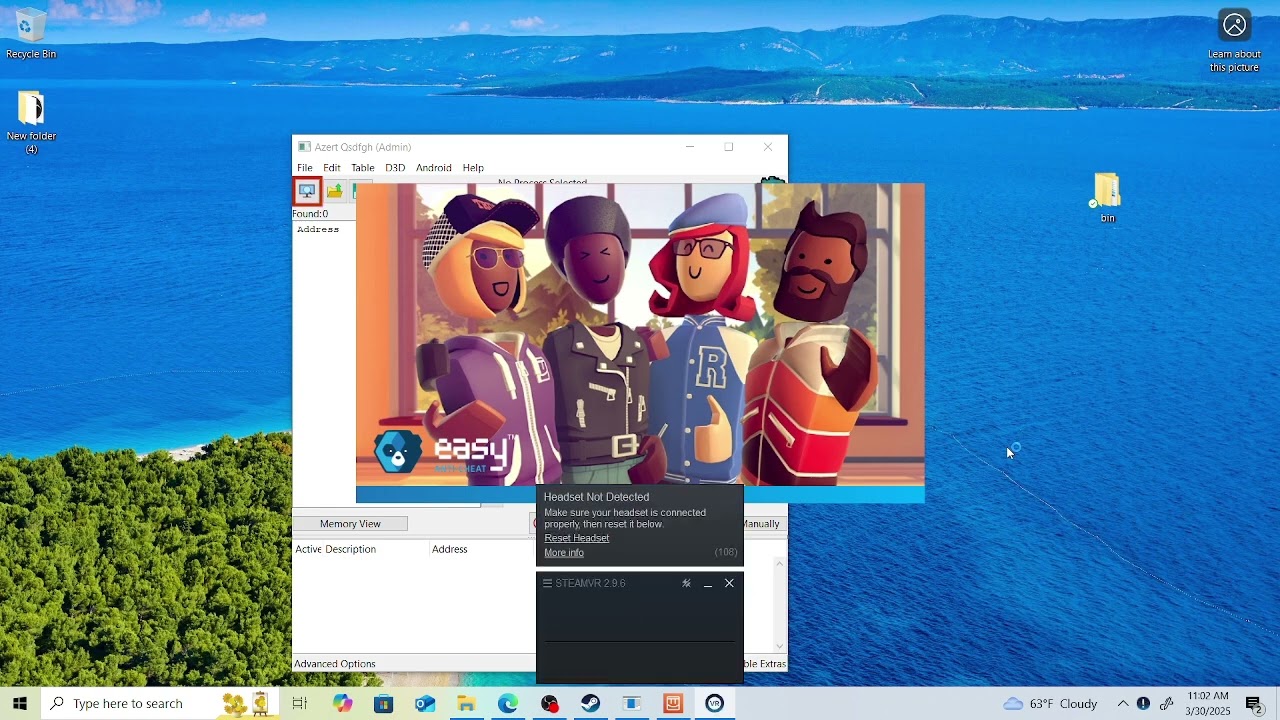Select the bin folder on desktop
Viewport: 1280px width, 720px height.
click(1107, 197)
